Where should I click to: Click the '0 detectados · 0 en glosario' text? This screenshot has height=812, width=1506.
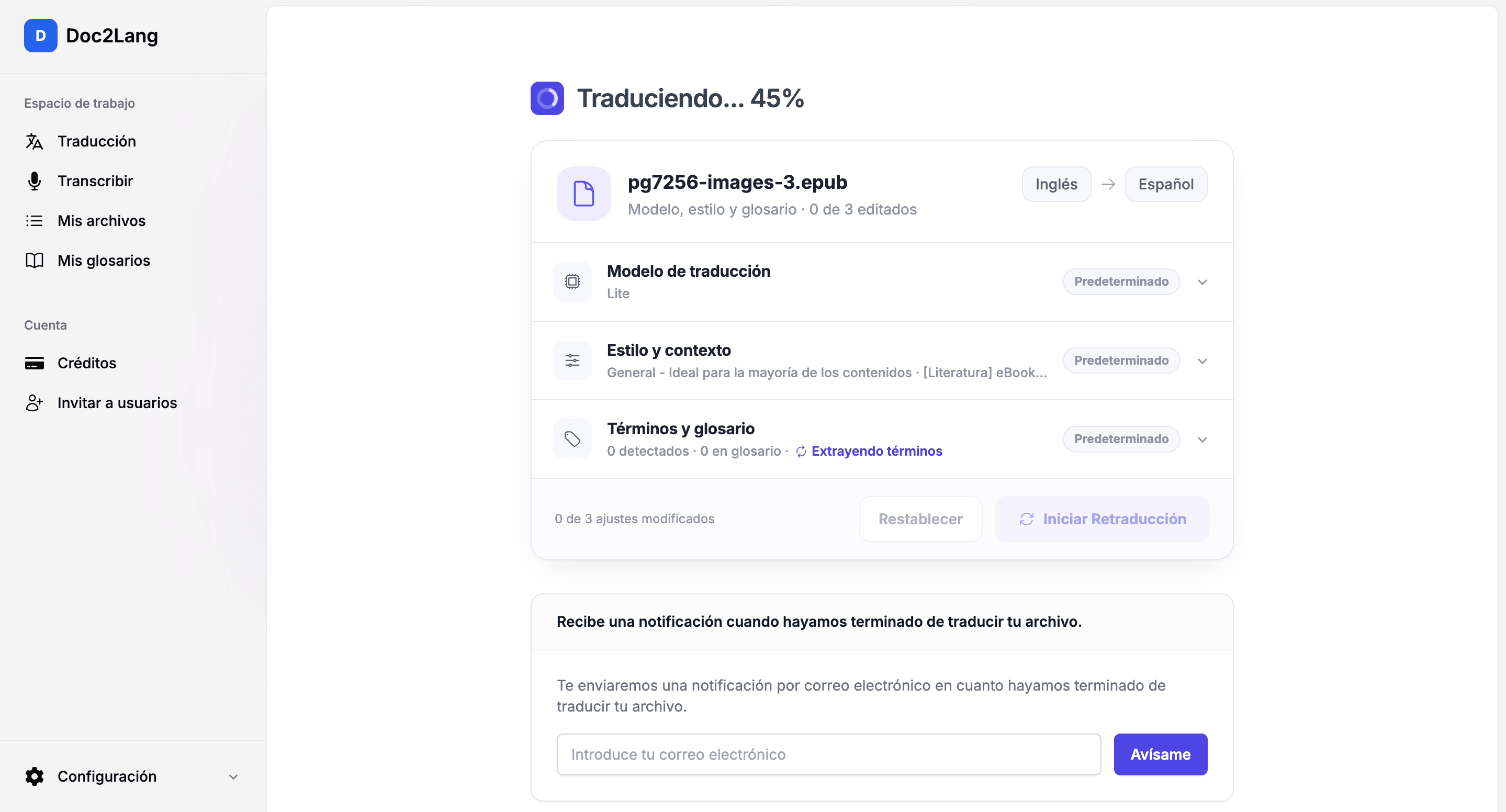click(x=693, y=452)
